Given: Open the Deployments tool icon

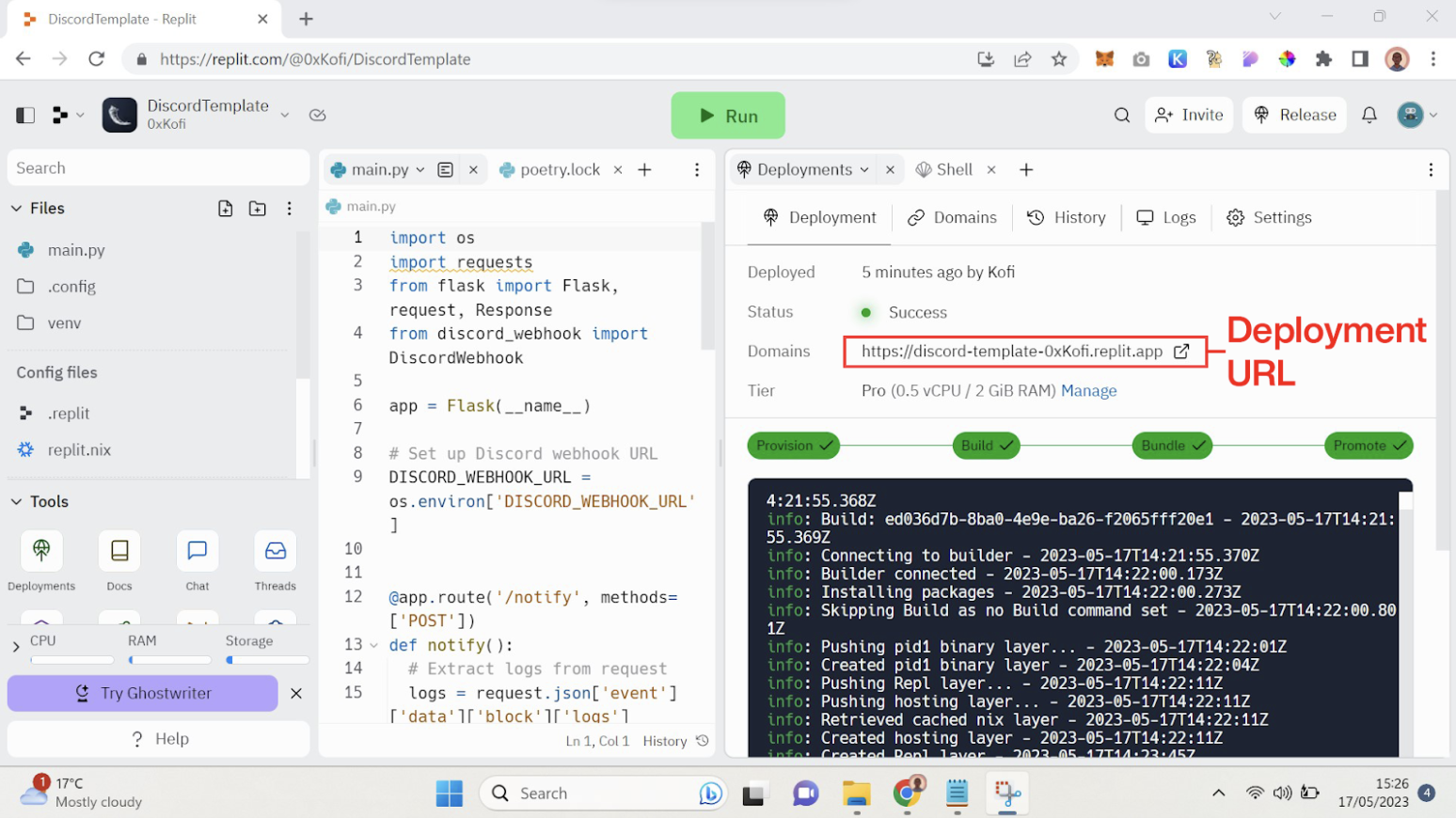Looking at the screenshot, I should (x=41, y=551).
